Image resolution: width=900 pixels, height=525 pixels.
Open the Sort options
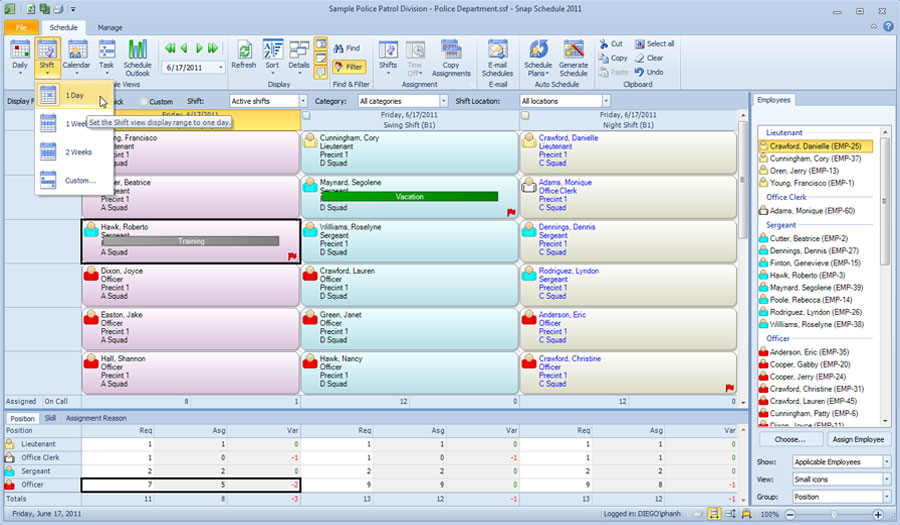[x=272, y=56]
